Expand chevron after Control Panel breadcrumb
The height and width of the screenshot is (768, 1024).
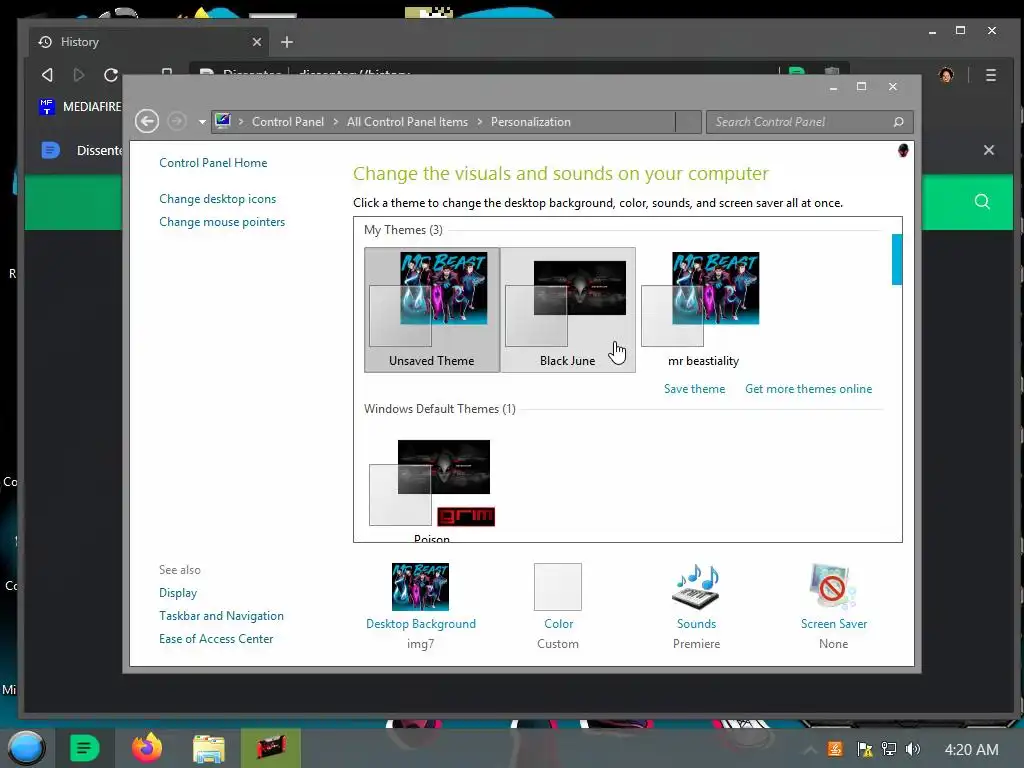pyautogui.click(x=336, y=122)
